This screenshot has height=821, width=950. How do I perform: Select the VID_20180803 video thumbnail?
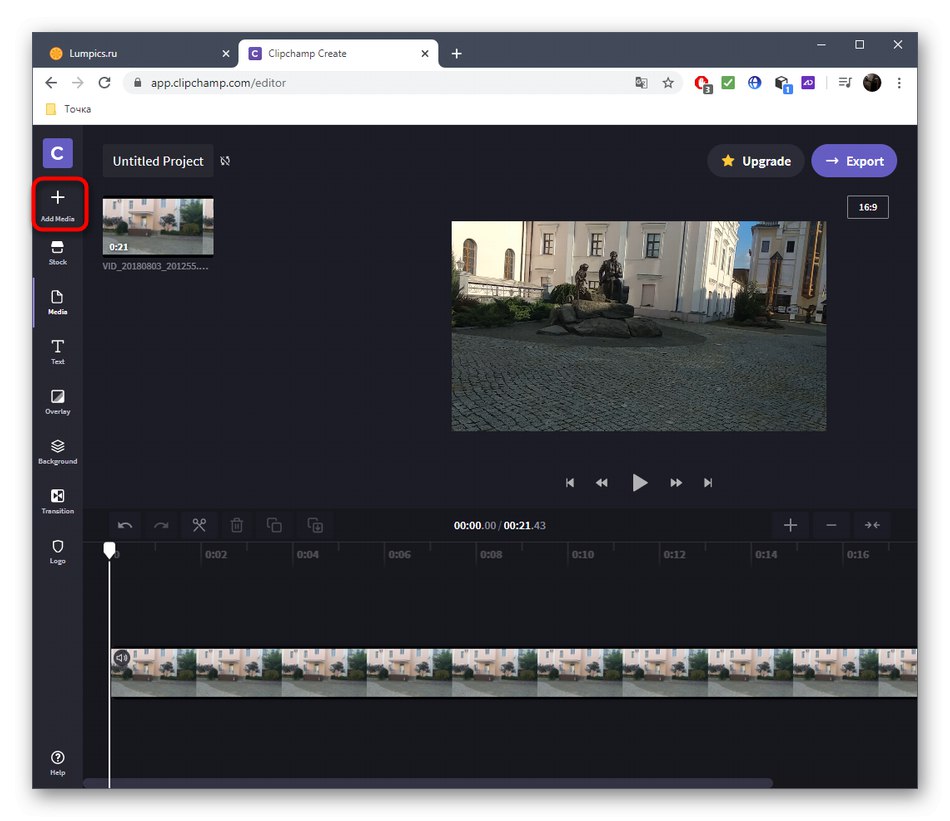coord(158,227)
